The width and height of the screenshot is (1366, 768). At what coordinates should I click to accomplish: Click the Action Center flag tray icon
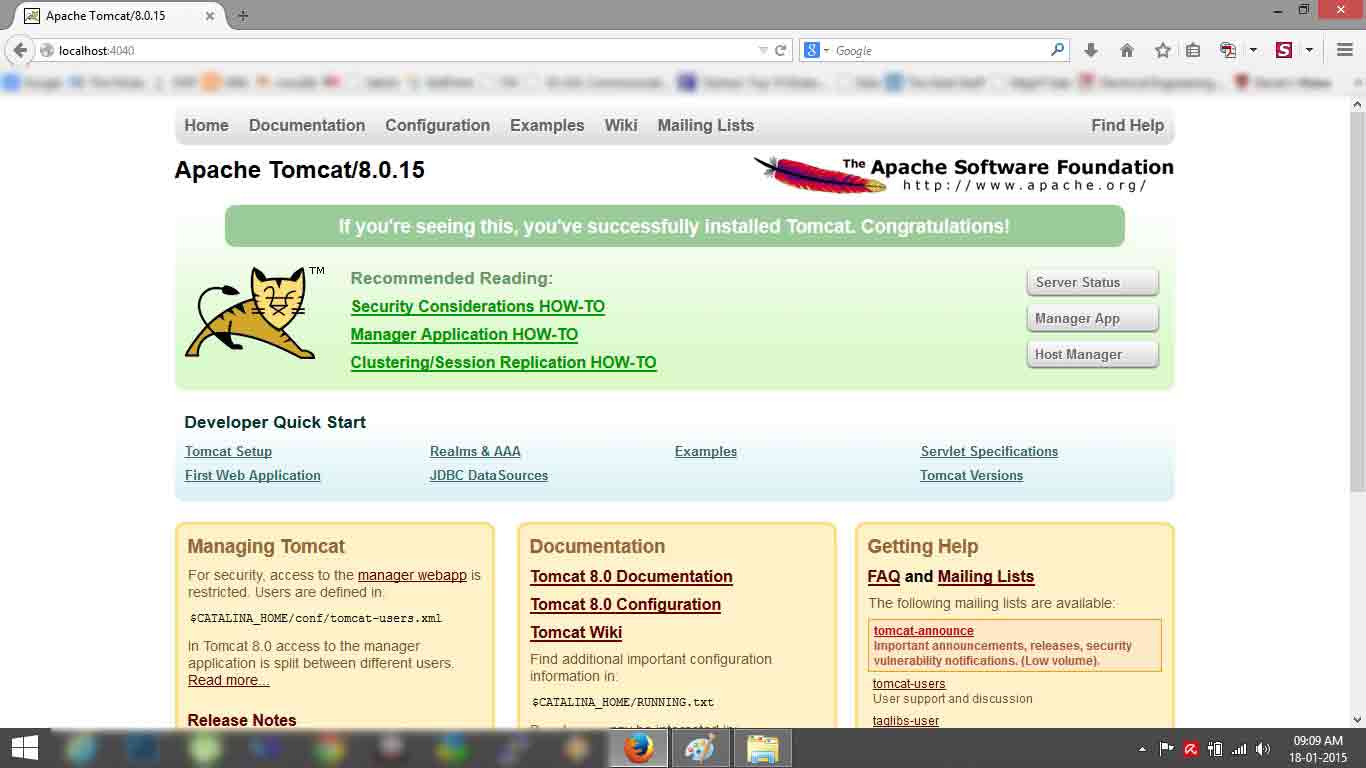1166,749
